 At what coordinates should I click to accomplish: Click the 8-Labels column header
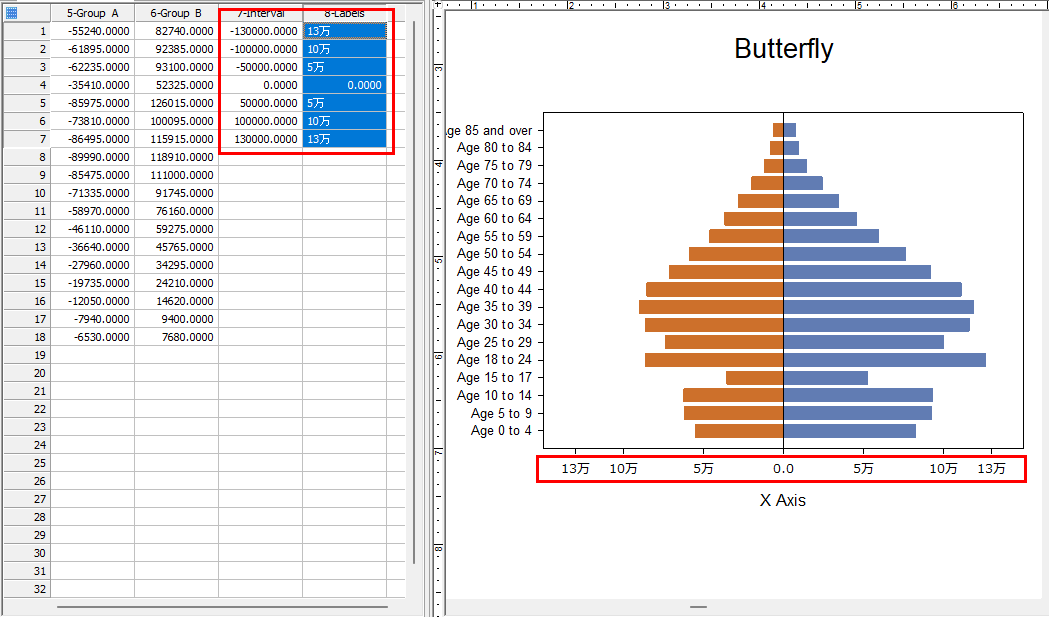tap(344, 13)
